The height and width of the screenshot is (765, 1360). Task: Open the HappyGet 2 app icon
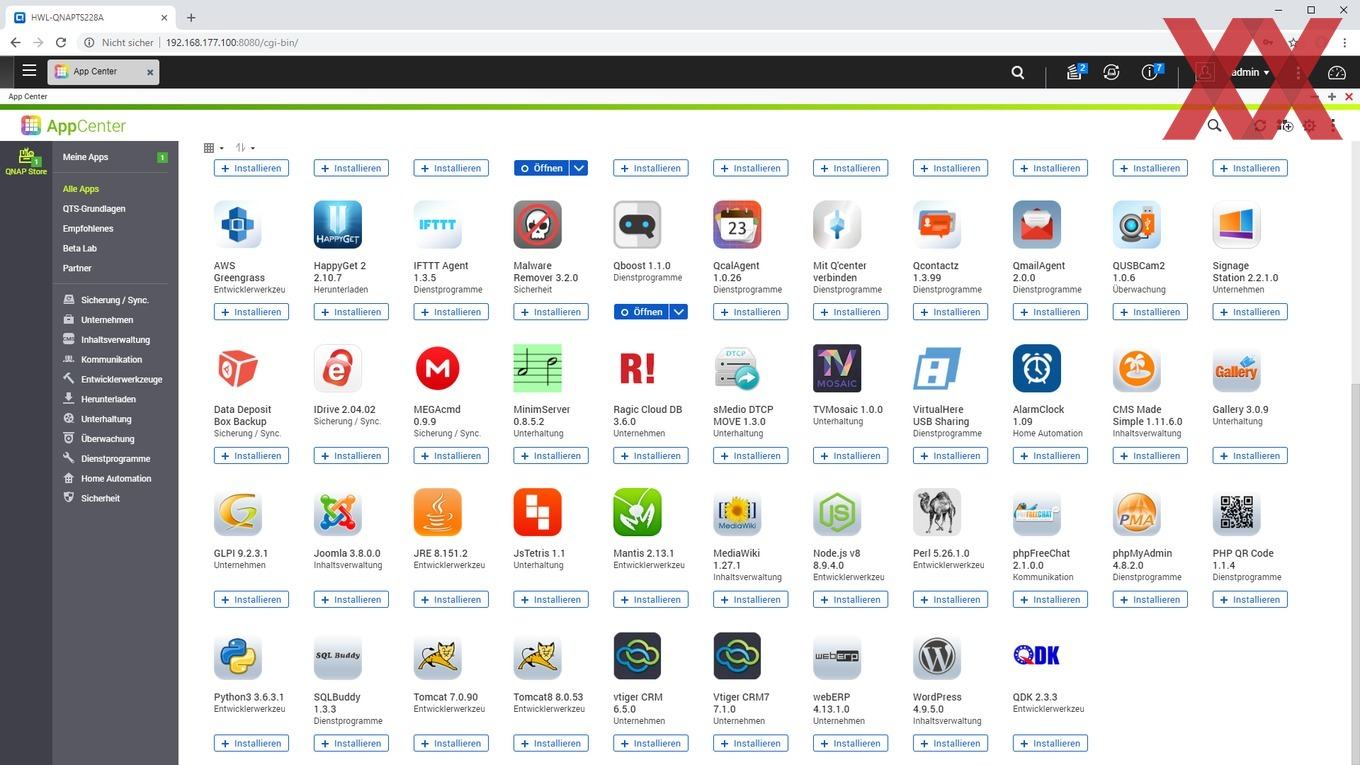coord(338,224)
